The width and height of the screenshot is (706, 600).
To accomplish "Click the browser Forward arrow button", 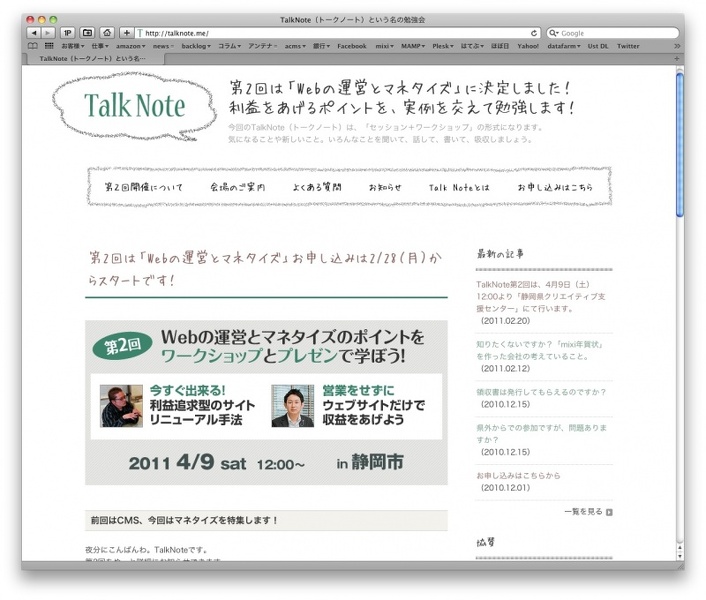I will (48, 33).
